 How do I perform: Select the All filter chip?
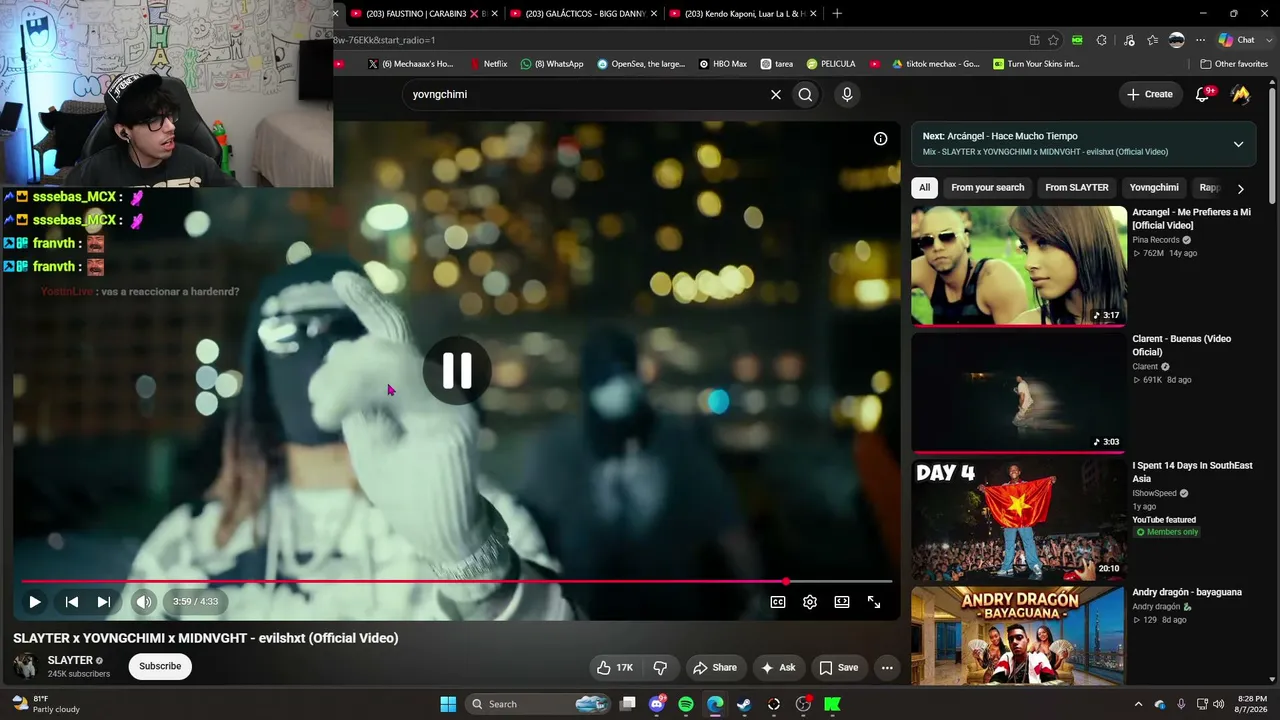point(925,188)
